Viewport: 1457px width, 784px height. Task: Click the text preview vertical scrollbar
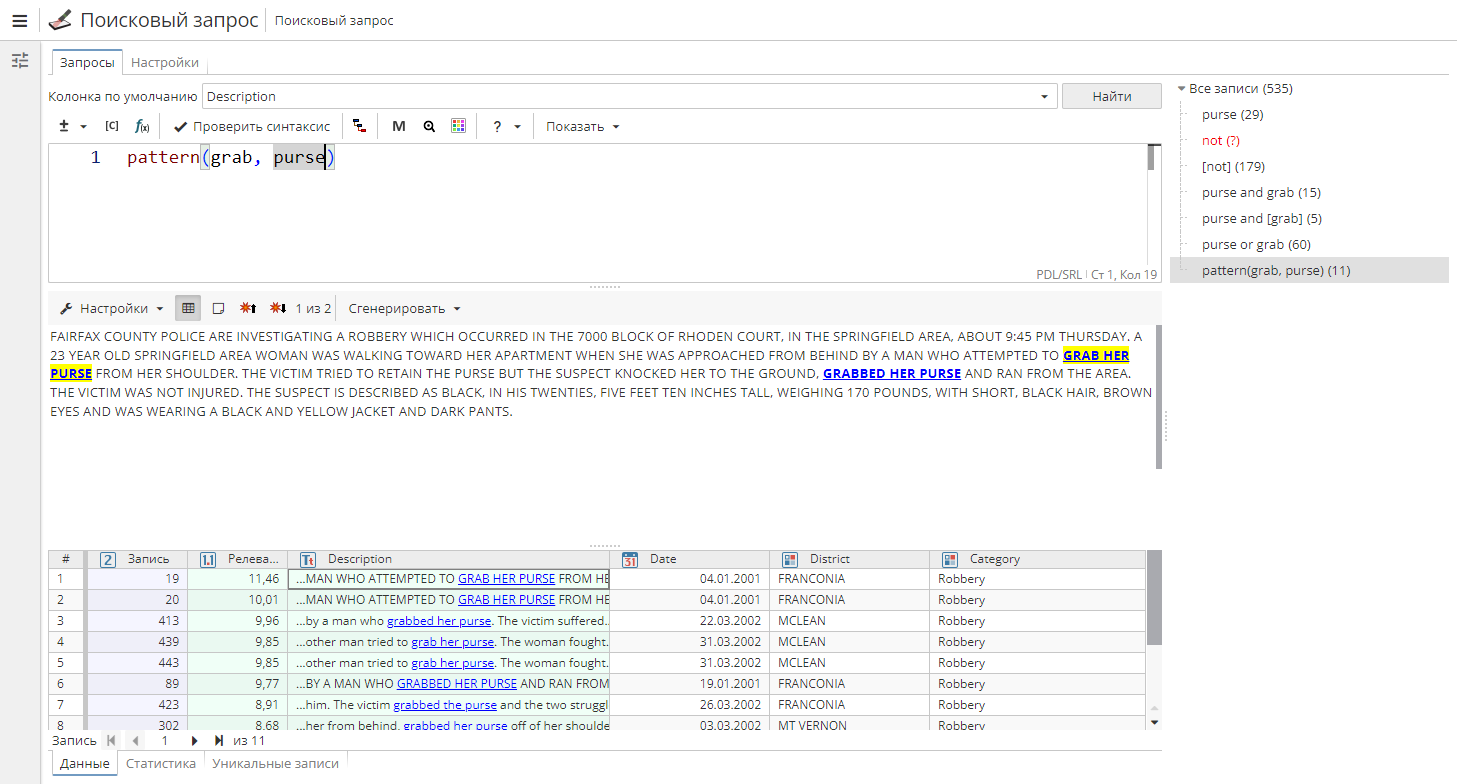(x=1159, y=396)
